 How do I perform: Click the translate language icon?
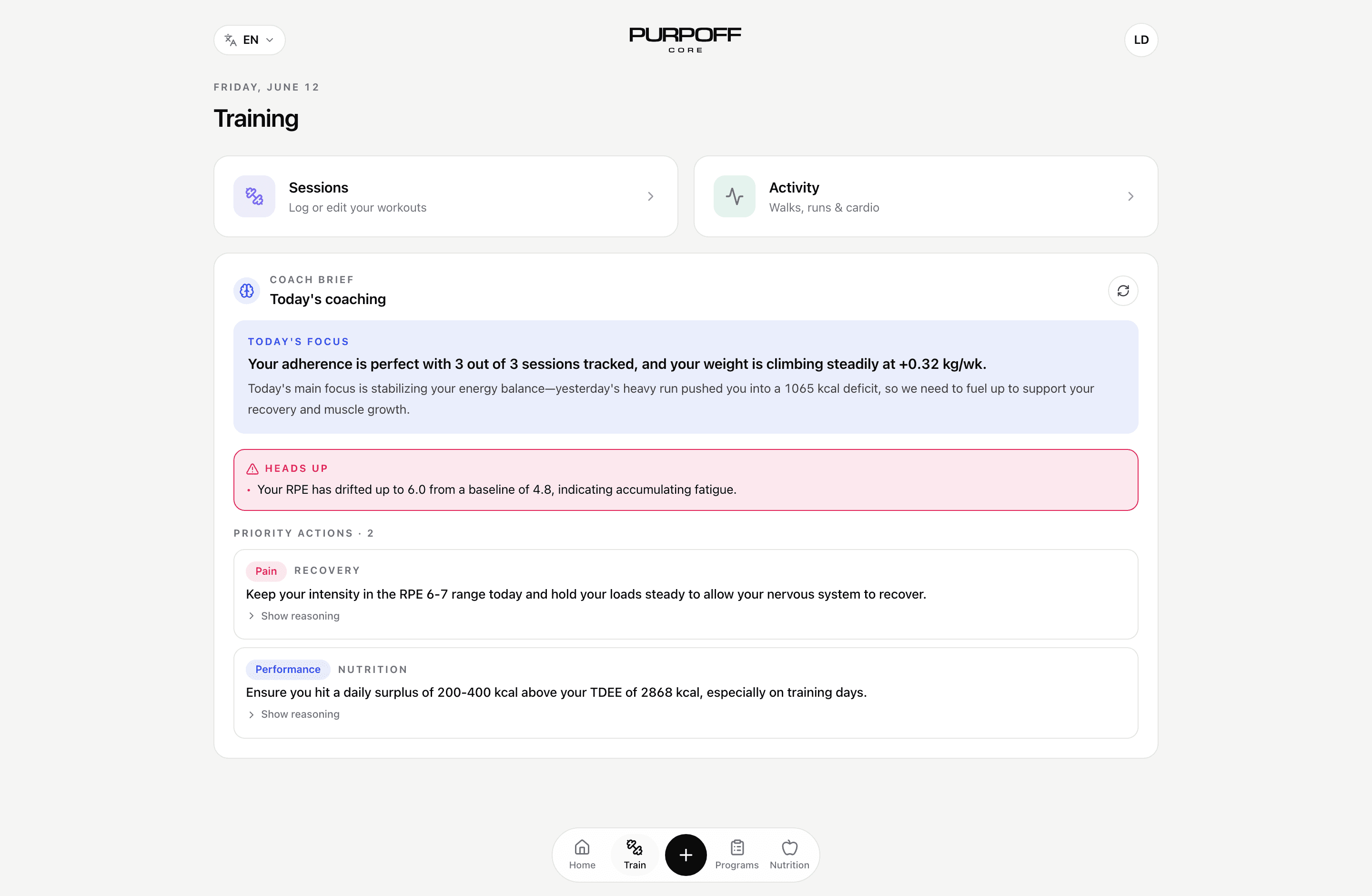click(x=231, y=40)
